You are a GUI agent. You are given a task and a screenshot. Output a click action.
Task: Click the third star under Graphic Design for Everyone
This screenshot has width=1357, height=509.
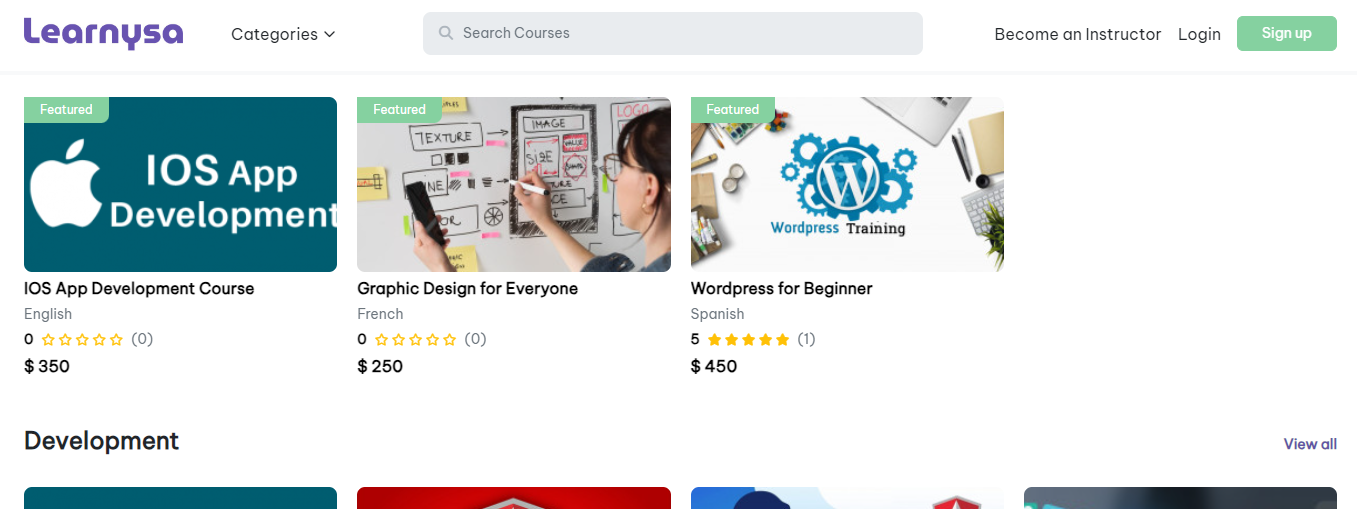416,340
